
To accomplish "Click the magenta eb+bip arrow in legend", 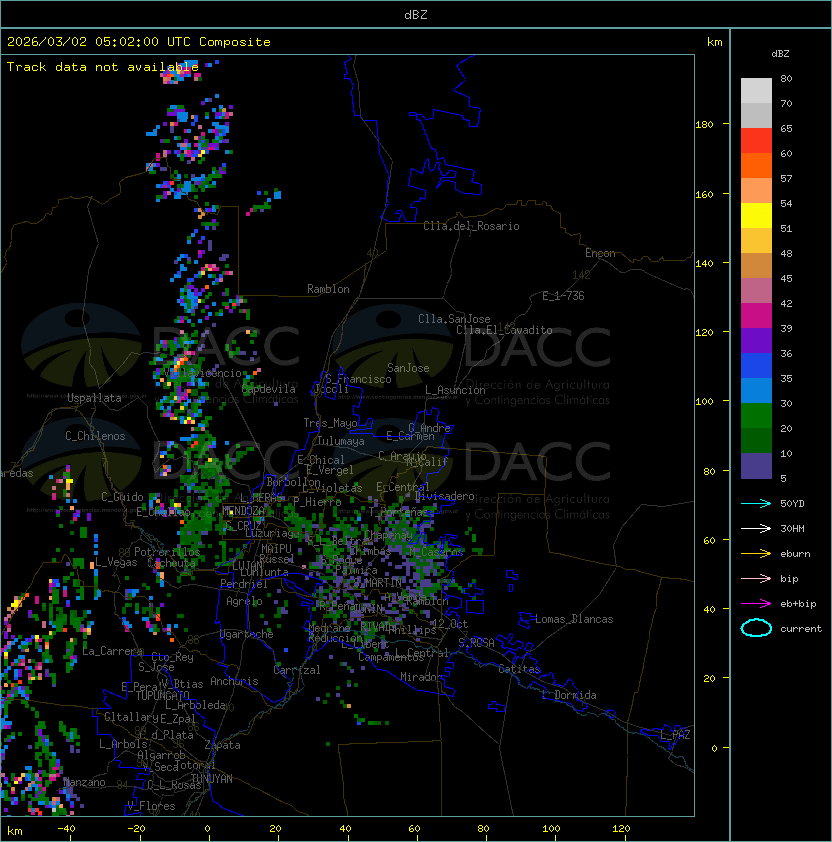I will tap(756, 604).
